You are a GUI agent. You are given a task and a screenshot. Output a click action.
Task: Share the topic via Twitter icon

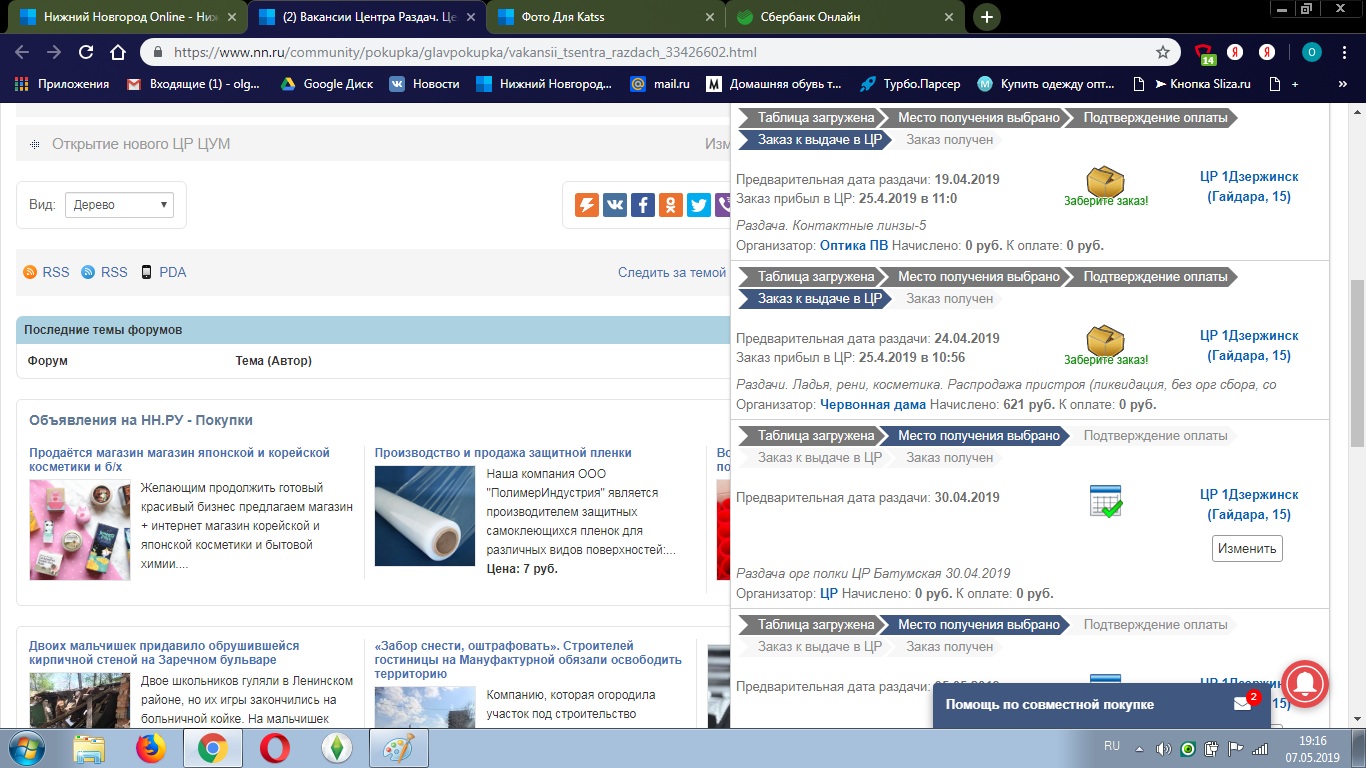pos(699,205)
